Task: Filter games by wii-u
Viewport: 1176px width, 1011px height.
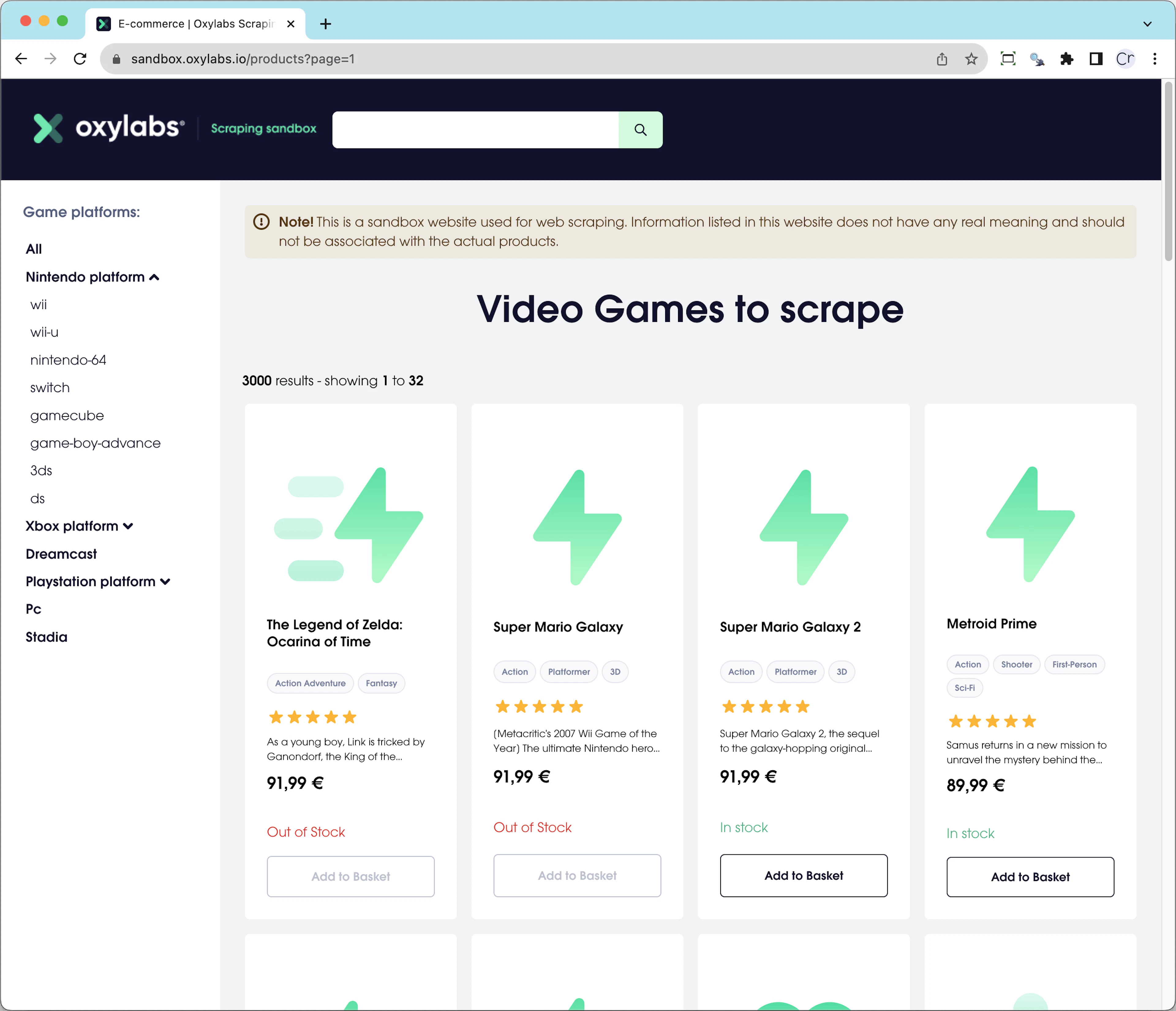Action: (44, 333)
